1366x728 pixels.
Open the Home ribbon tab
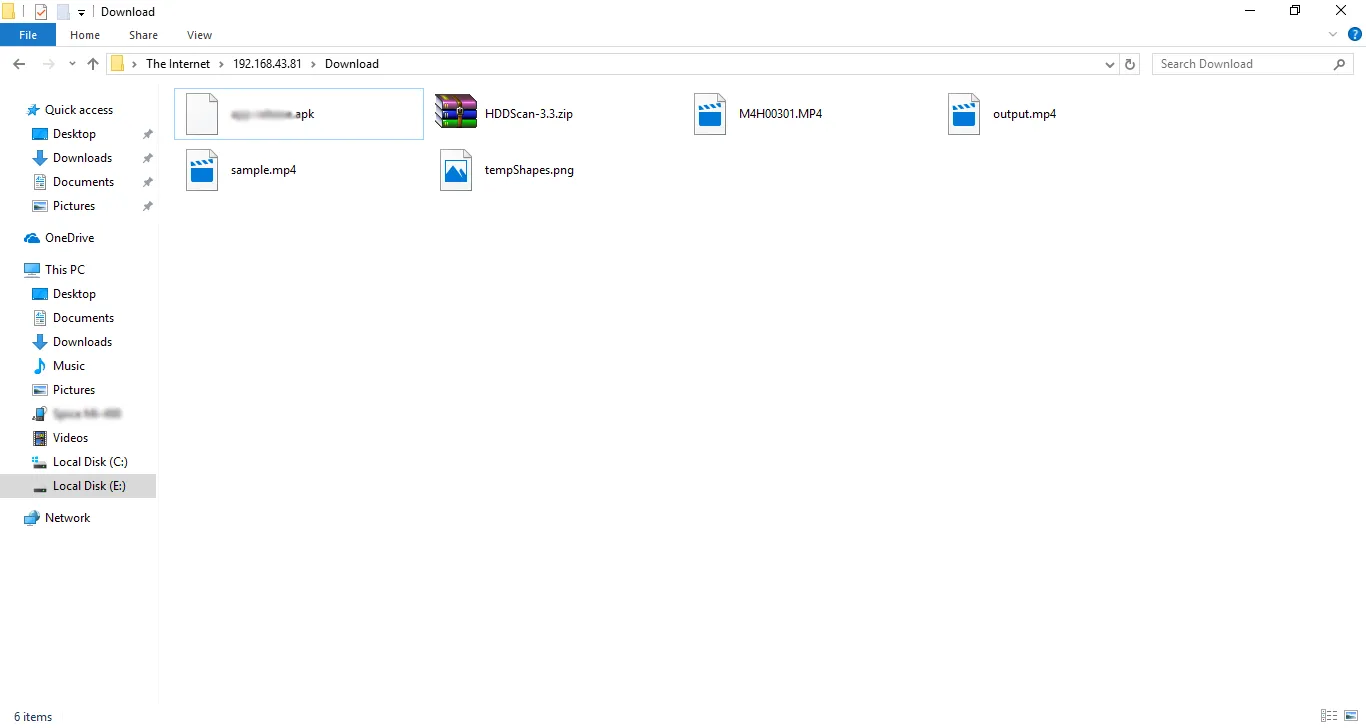click(85, 35)
